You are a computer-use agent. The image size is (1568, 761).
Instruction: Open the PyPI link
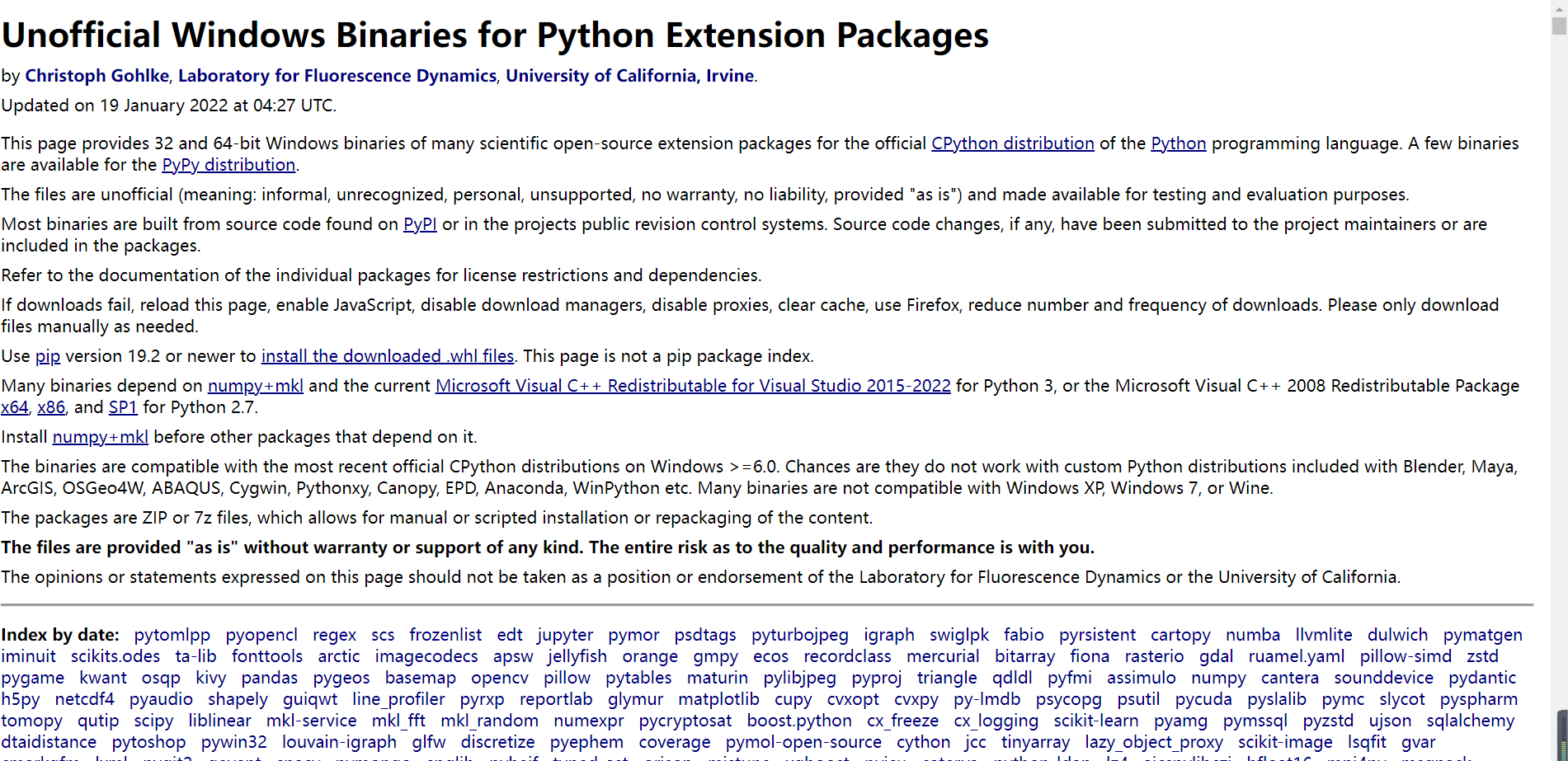pyautogui.click(x=420, y=224)
